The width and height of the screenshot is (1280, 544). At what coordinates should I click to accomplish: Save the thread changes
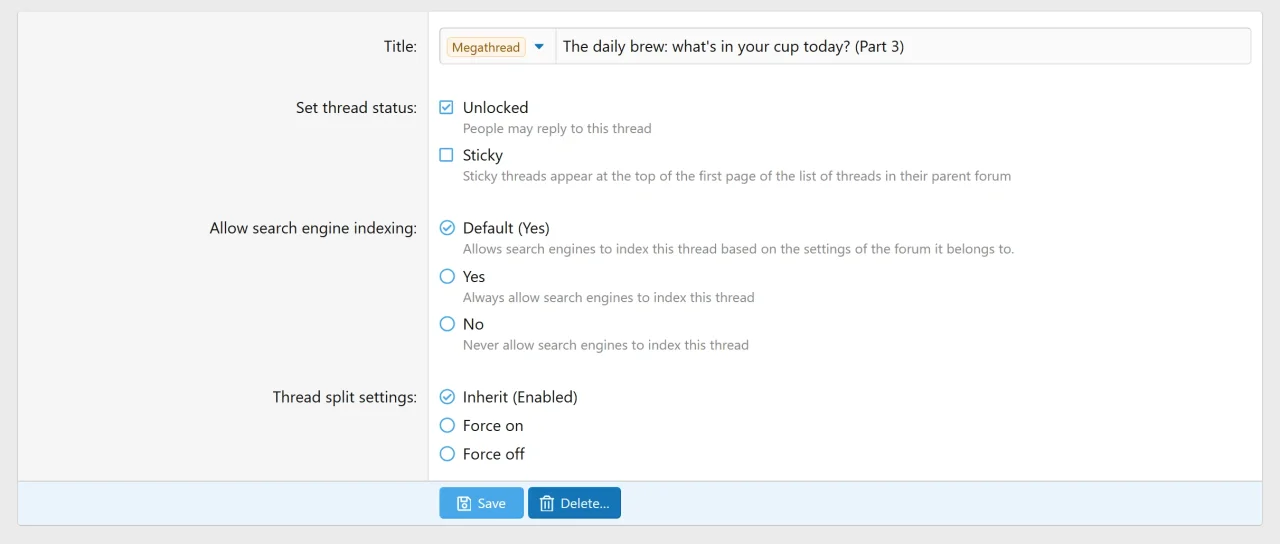[x=481, y=503]
